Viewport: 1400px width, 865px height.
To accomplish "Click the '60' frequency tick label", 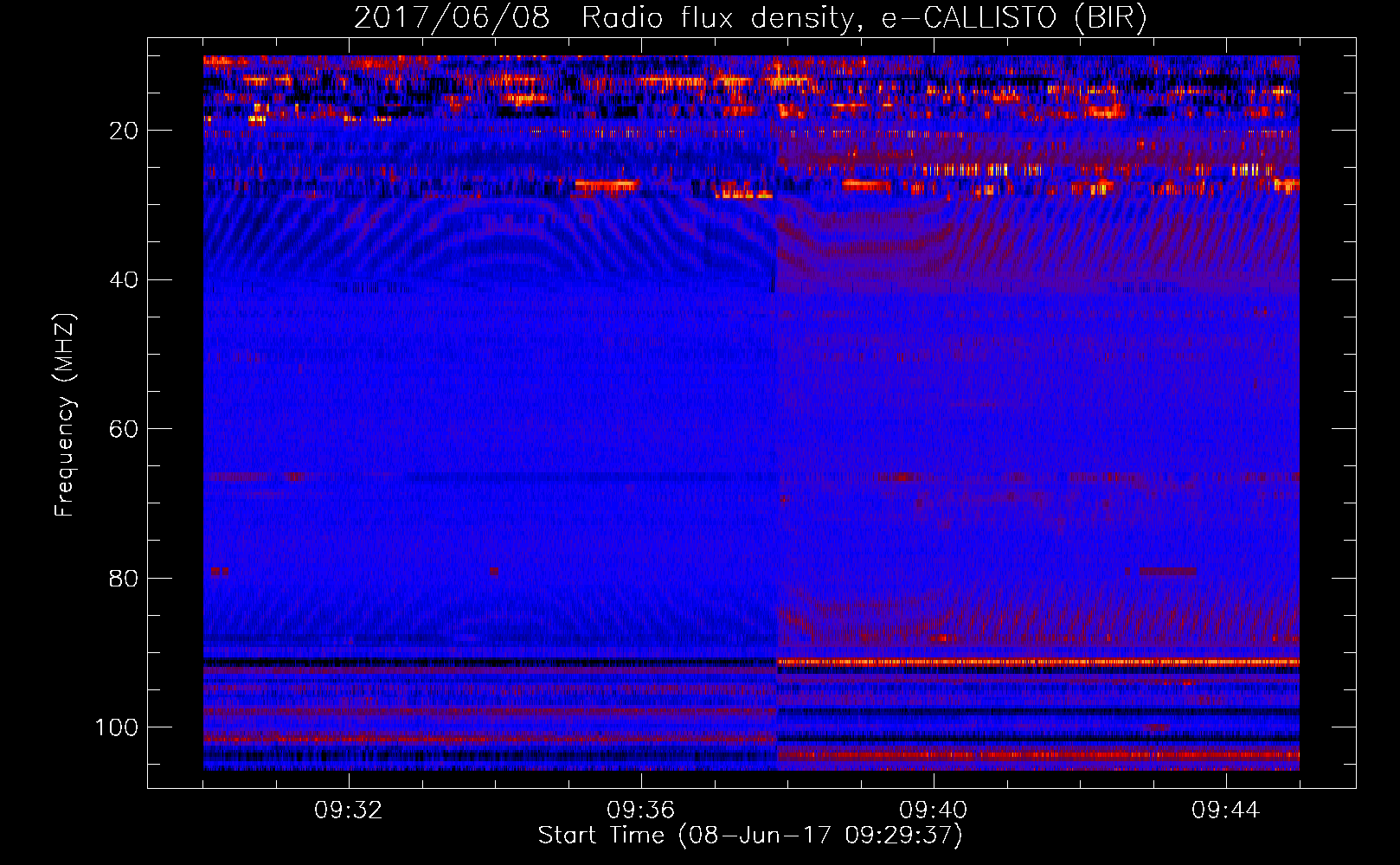I will (124, 429).
